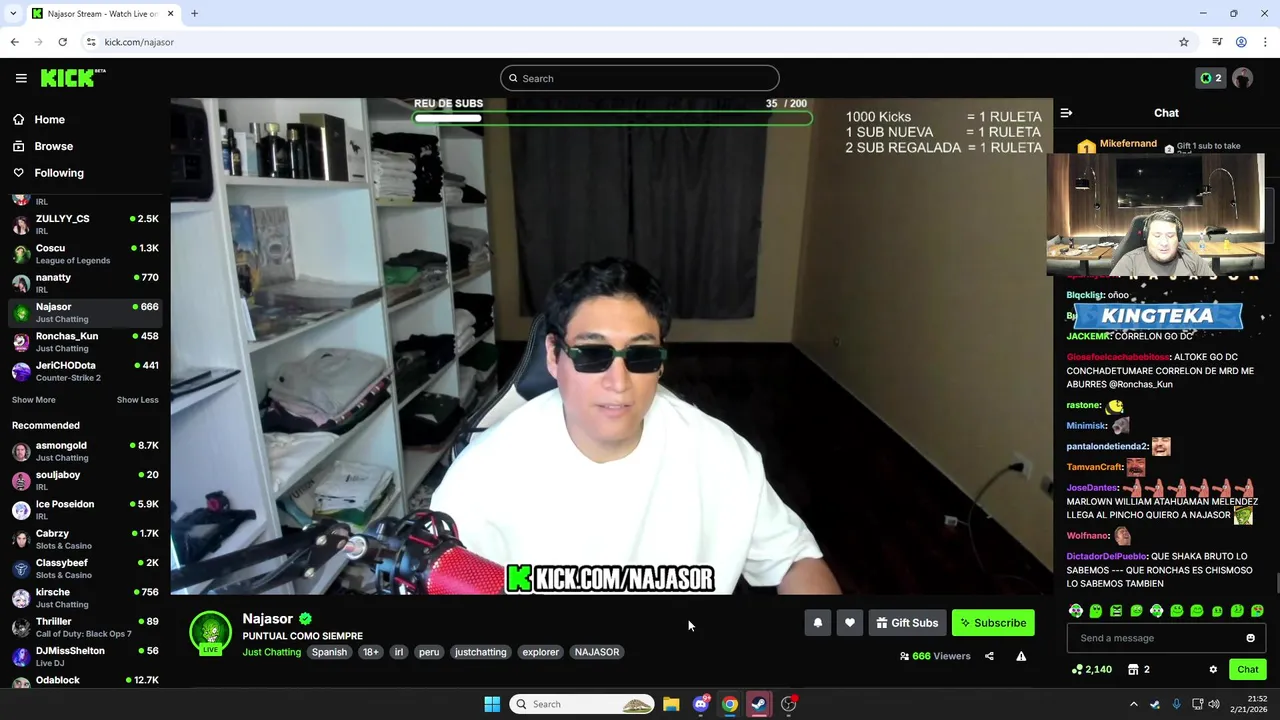Click the Gift Subs button
Image resolution: width=1280 pixels, height=720 pixels.
click(907, 623)
